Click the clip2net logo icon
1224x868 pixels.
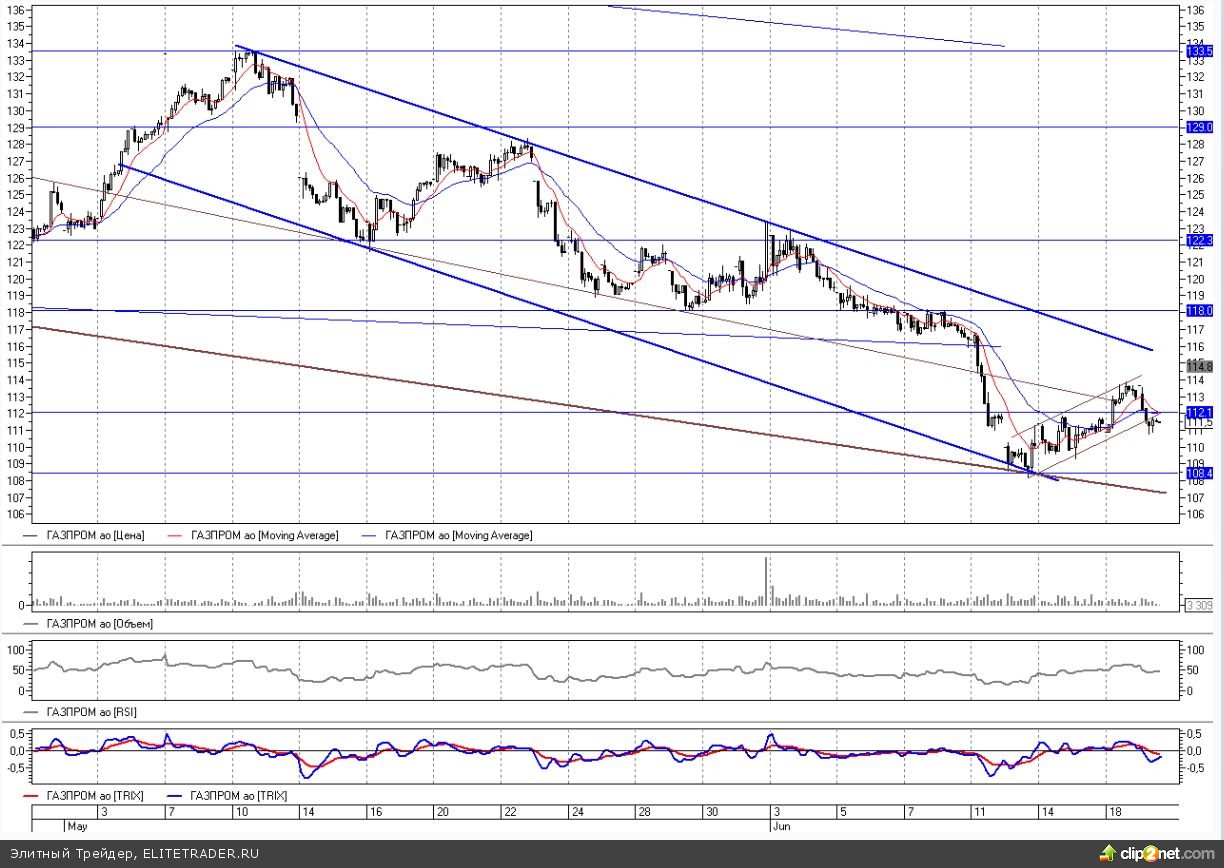pyautogui.click(x=1107, y=853)
